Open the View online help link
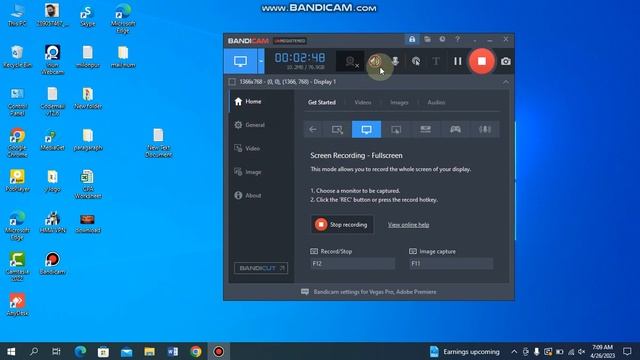 click(408, 224)
